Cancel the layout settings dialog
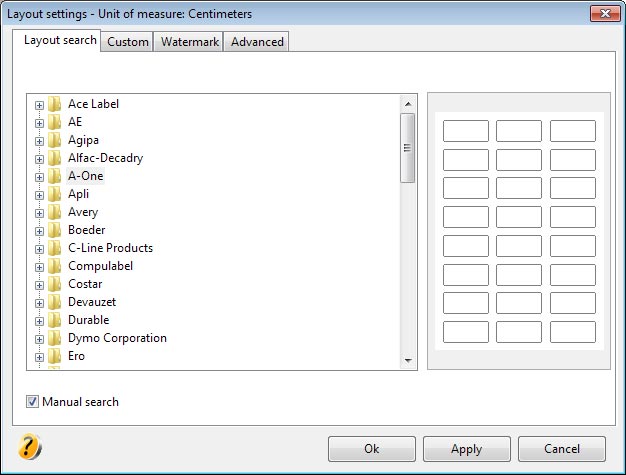This screenshot has height=475, width=626. (x=562, y=449)
